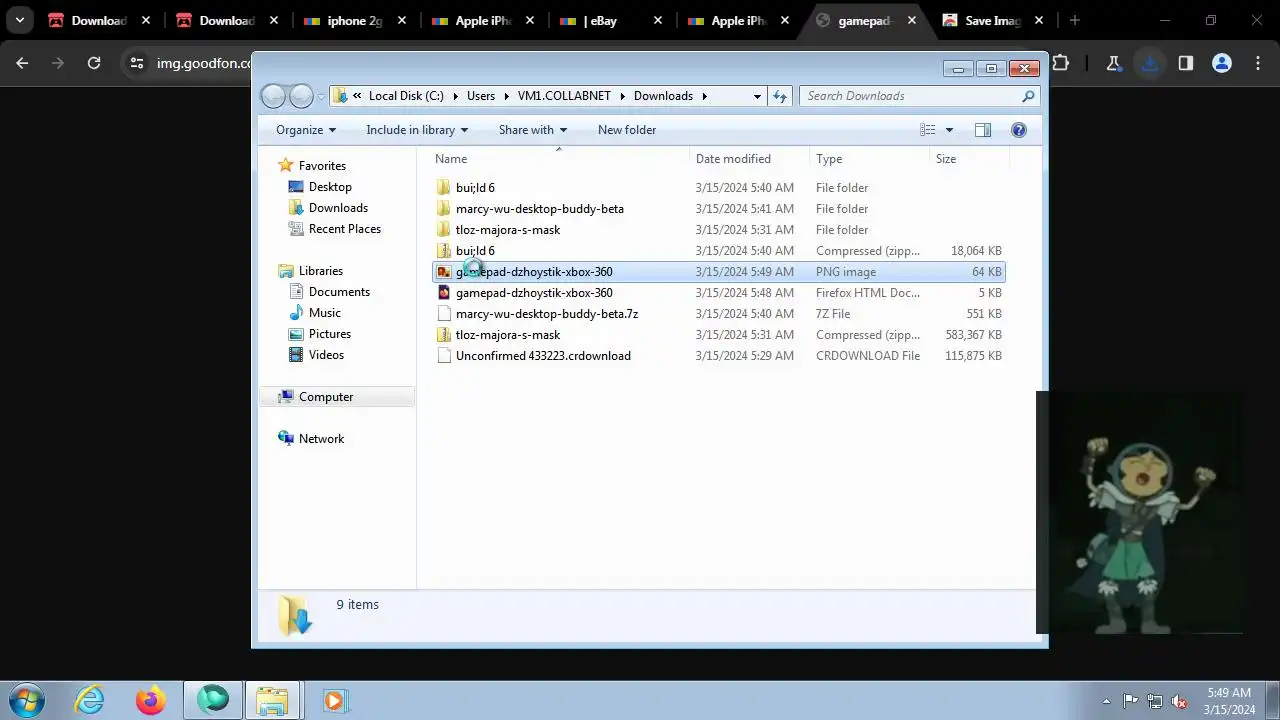This screenshot has width=1280, height=720.
Task: Select gamepad-dzhoystik-xbox-360 Firefox HTML document
Action: (719, 293)
